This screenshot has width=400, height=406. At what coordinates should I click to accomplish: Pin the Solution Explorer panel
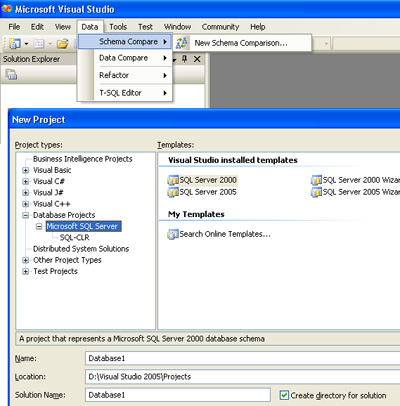(184, 59)
